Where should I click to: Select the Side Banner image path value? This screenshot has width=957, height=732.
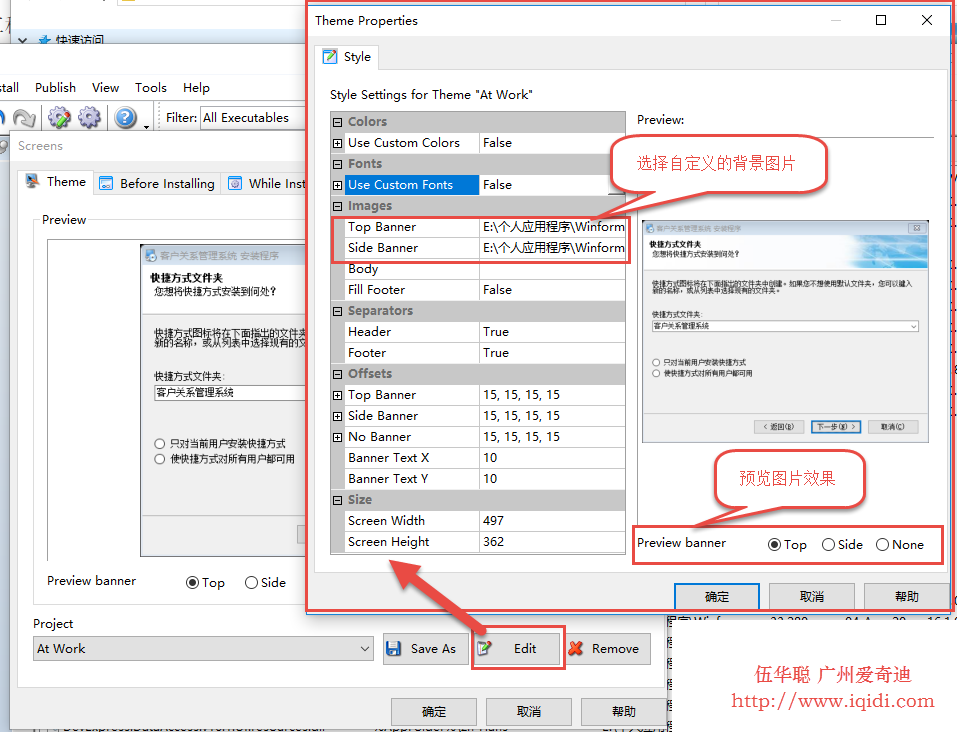[x=552, y=248]
